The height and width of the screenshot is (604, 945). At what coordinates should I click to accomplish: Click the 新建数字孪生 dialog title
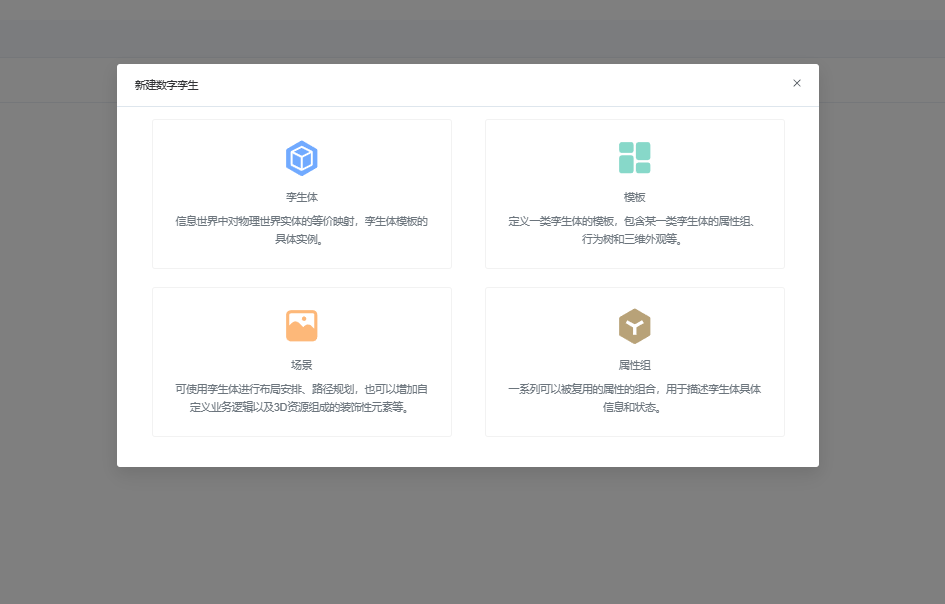pos(166,85)
